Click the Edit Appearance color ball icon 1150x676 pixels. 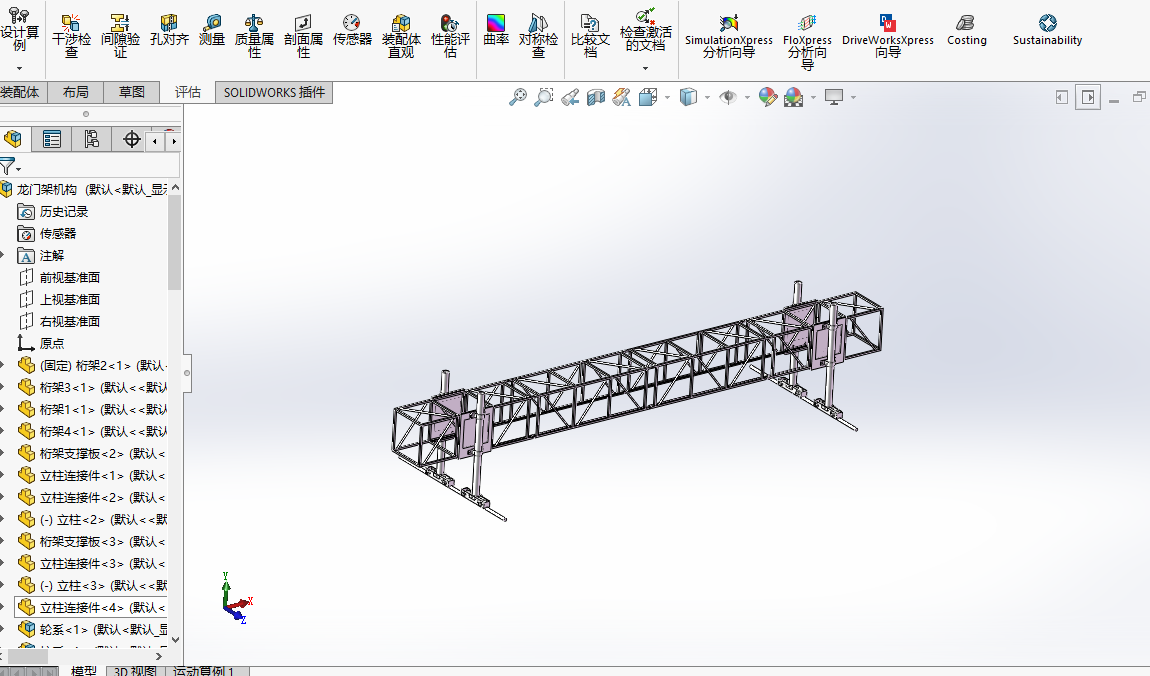tap(767, 97)
